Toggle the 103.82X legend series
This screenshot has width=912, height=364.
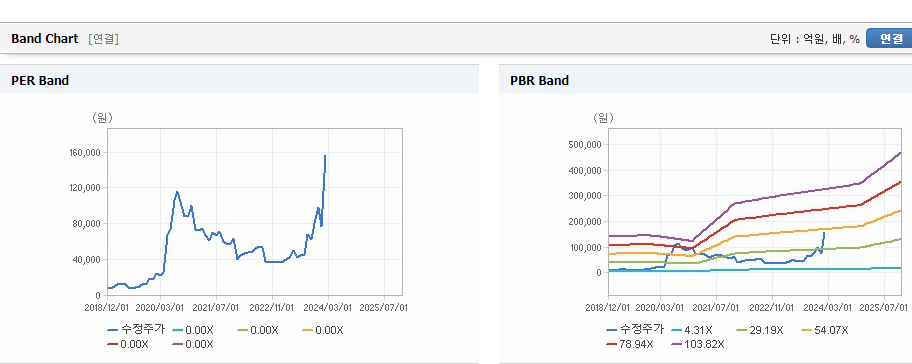click(698, 344)
